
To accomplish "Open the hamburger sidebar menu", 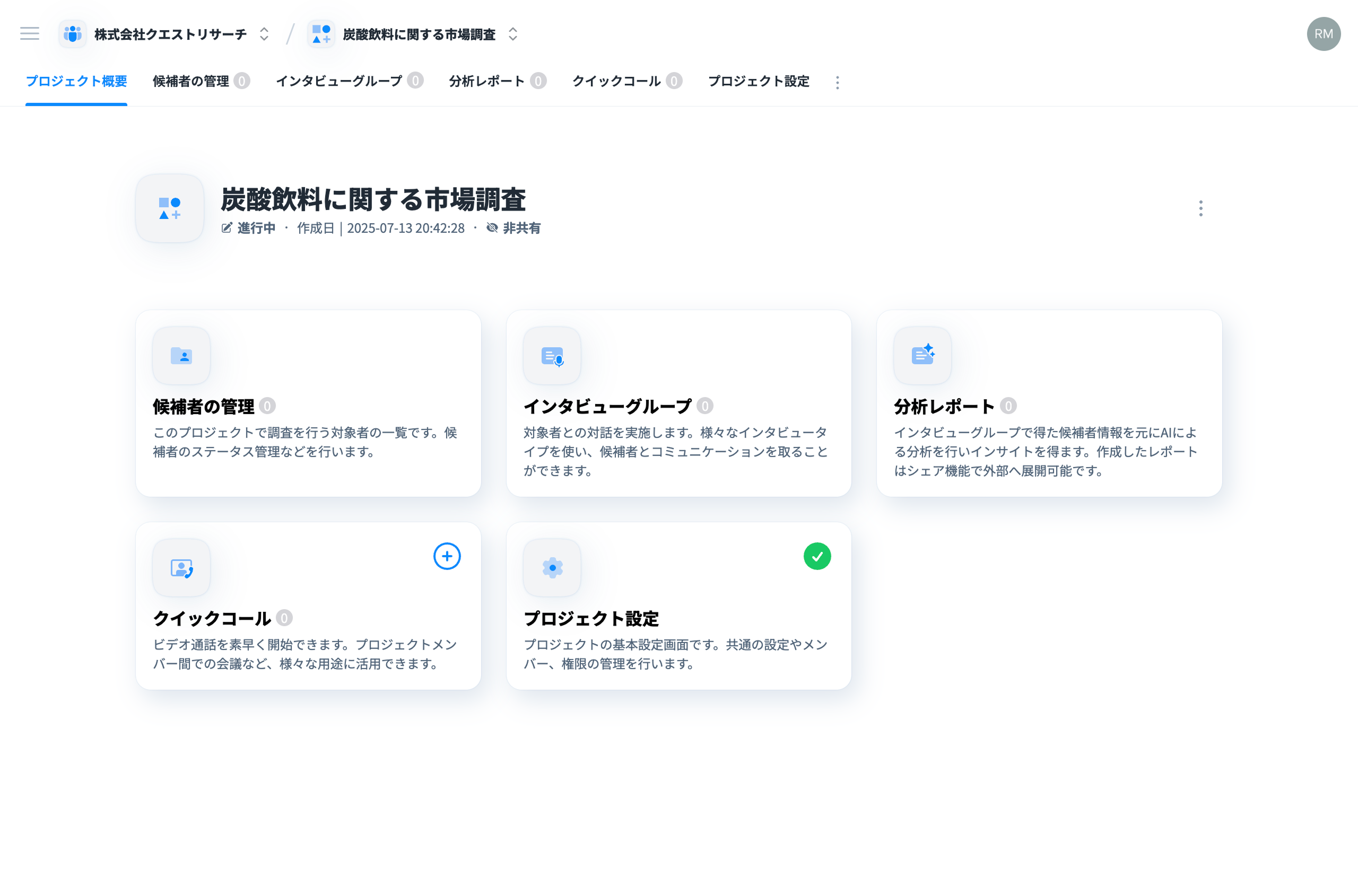I will point(30,34).
